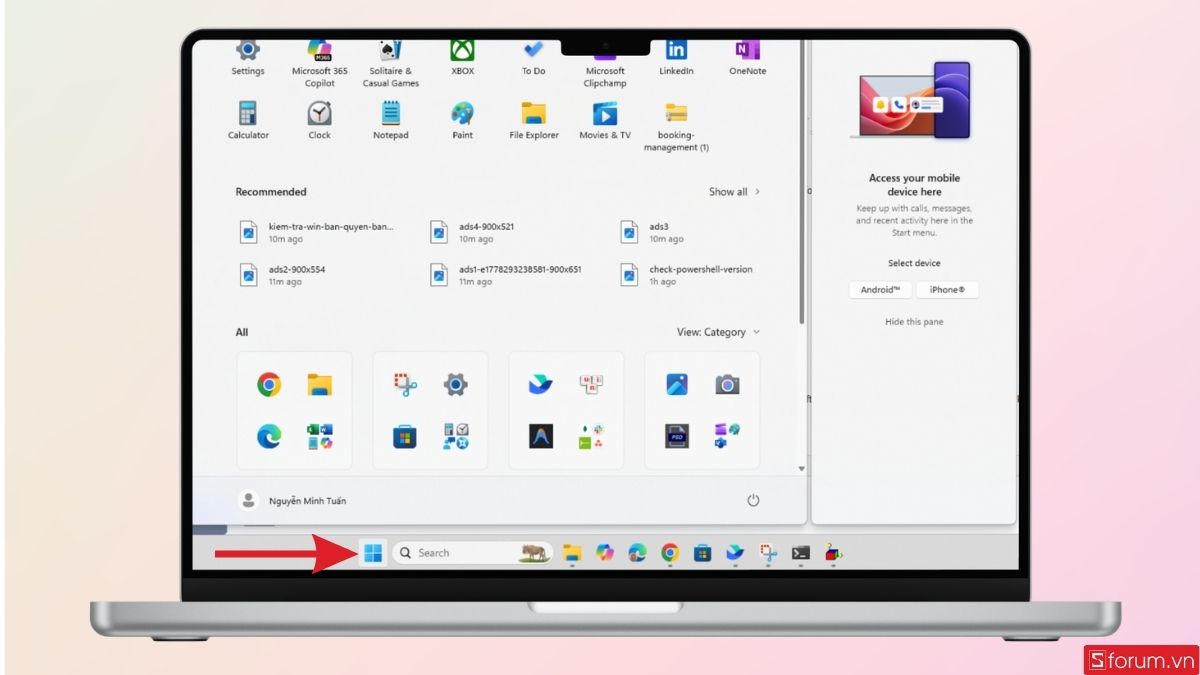Open Microsoft Edge from the taskbar
The height and width of the screenshot is (675, 1200).
pyautogui.click(x=637, y=553)
